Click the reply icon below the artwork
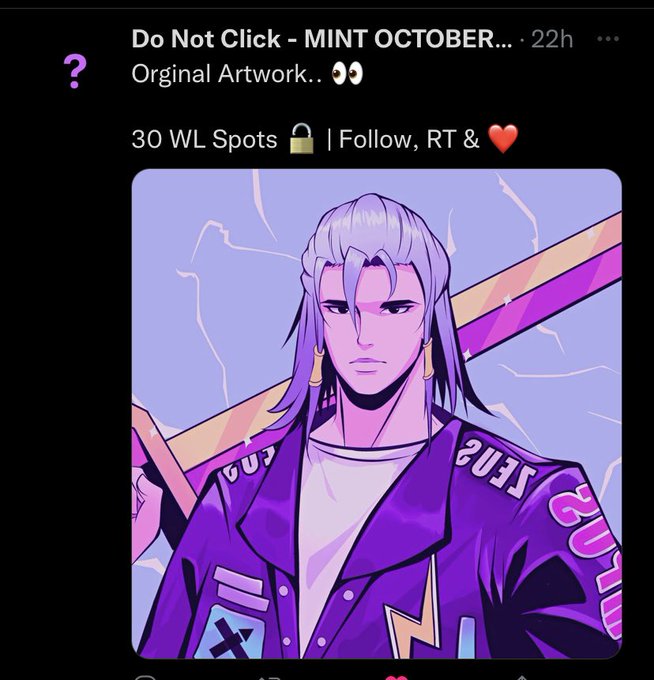Viewport: 654px width, 680px height. [144, 678]
